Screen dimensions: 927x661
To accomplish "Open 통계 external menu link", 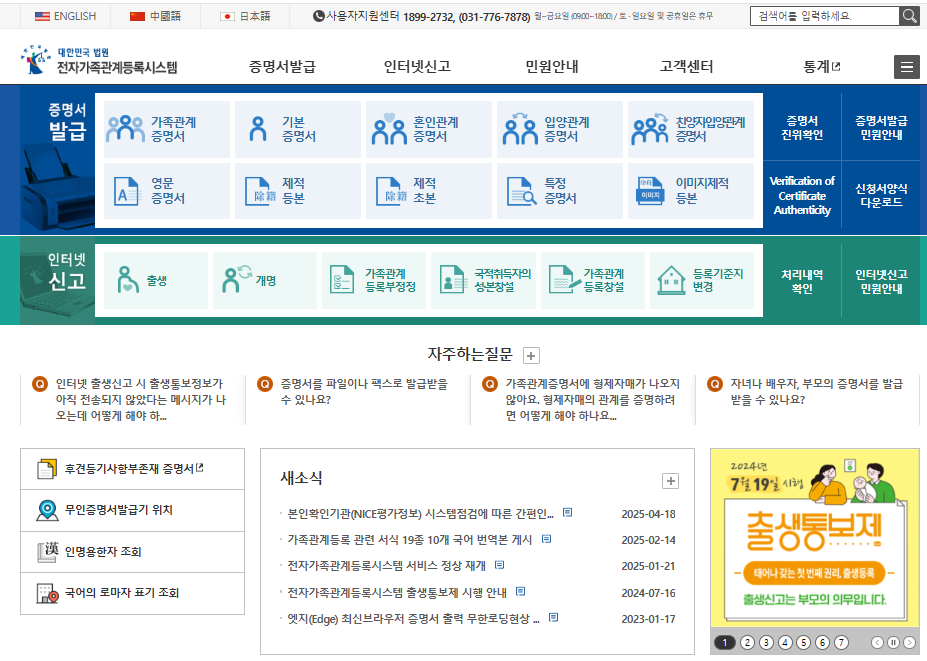I will 821,67.
